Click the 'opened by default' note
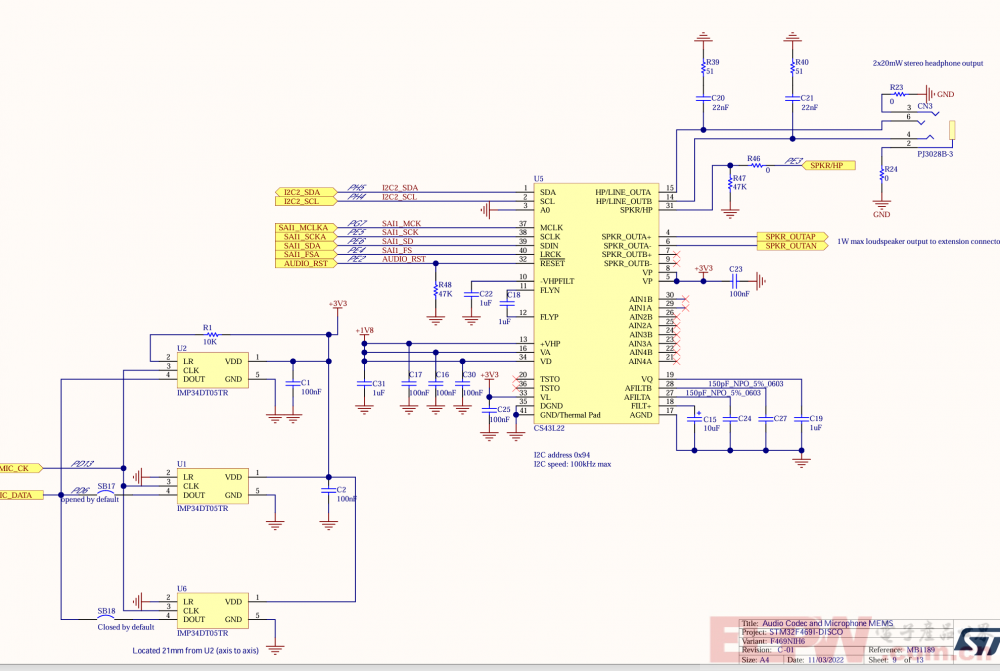Image resolution: width=1000 pixels, height=671 pixels. pos(90,499)
